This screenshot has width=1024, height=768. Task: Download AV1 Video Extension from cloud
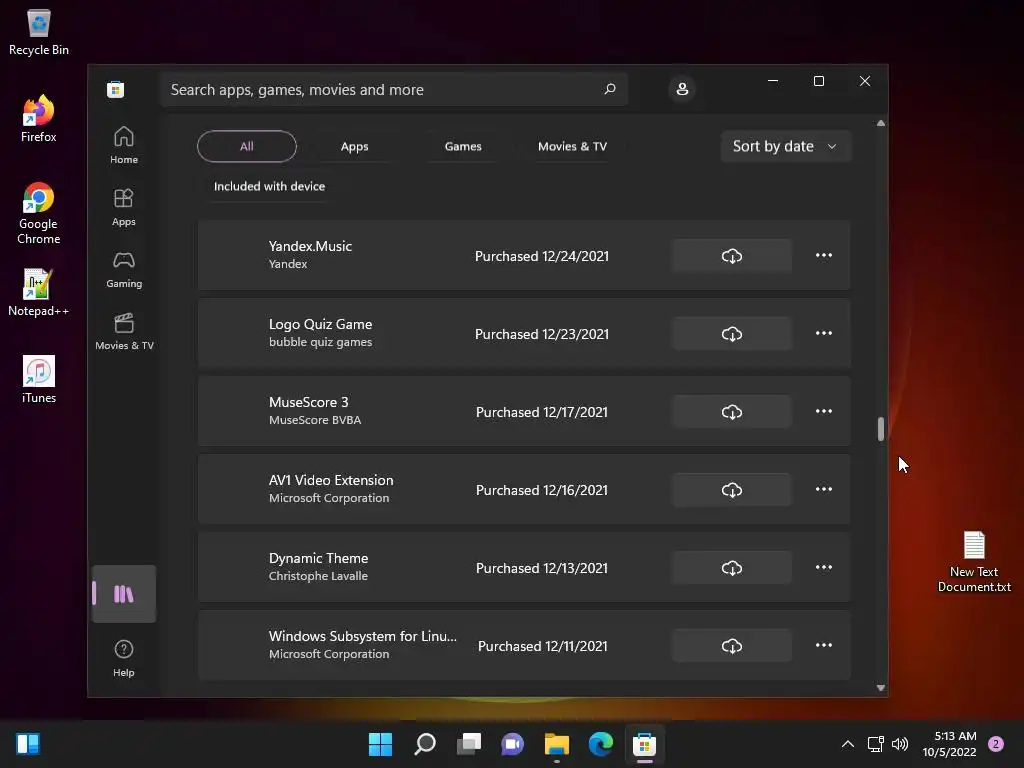pyautogui.click(x=731, y=490)
